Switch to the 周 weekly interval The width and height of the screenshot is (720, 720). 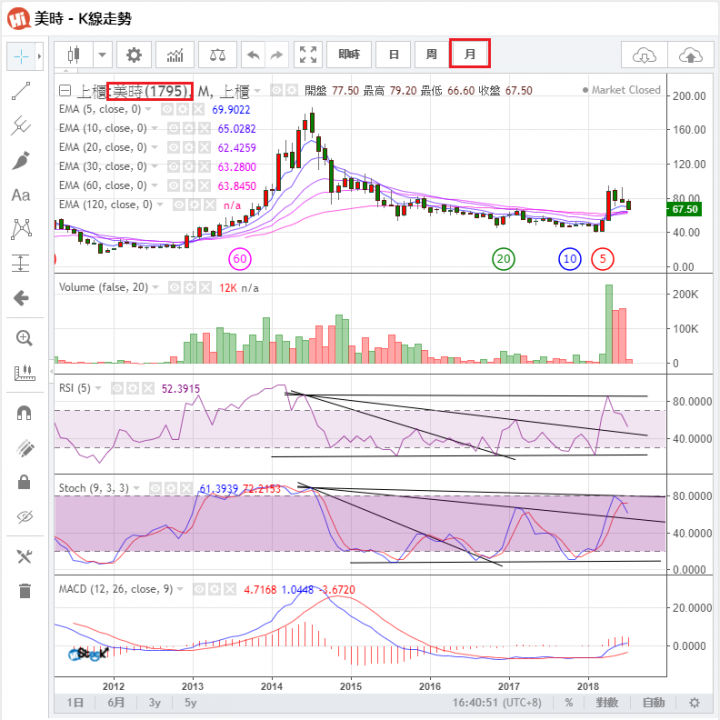click(431, 55)
